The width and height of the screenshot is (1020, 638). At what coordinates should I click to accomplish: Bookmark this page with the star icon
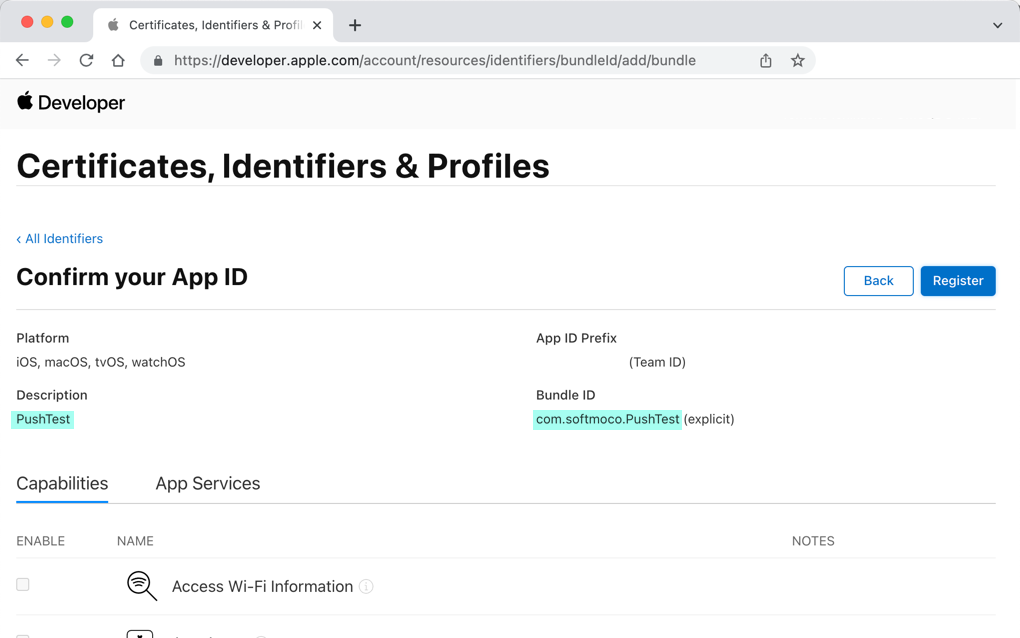click(797, 61)
